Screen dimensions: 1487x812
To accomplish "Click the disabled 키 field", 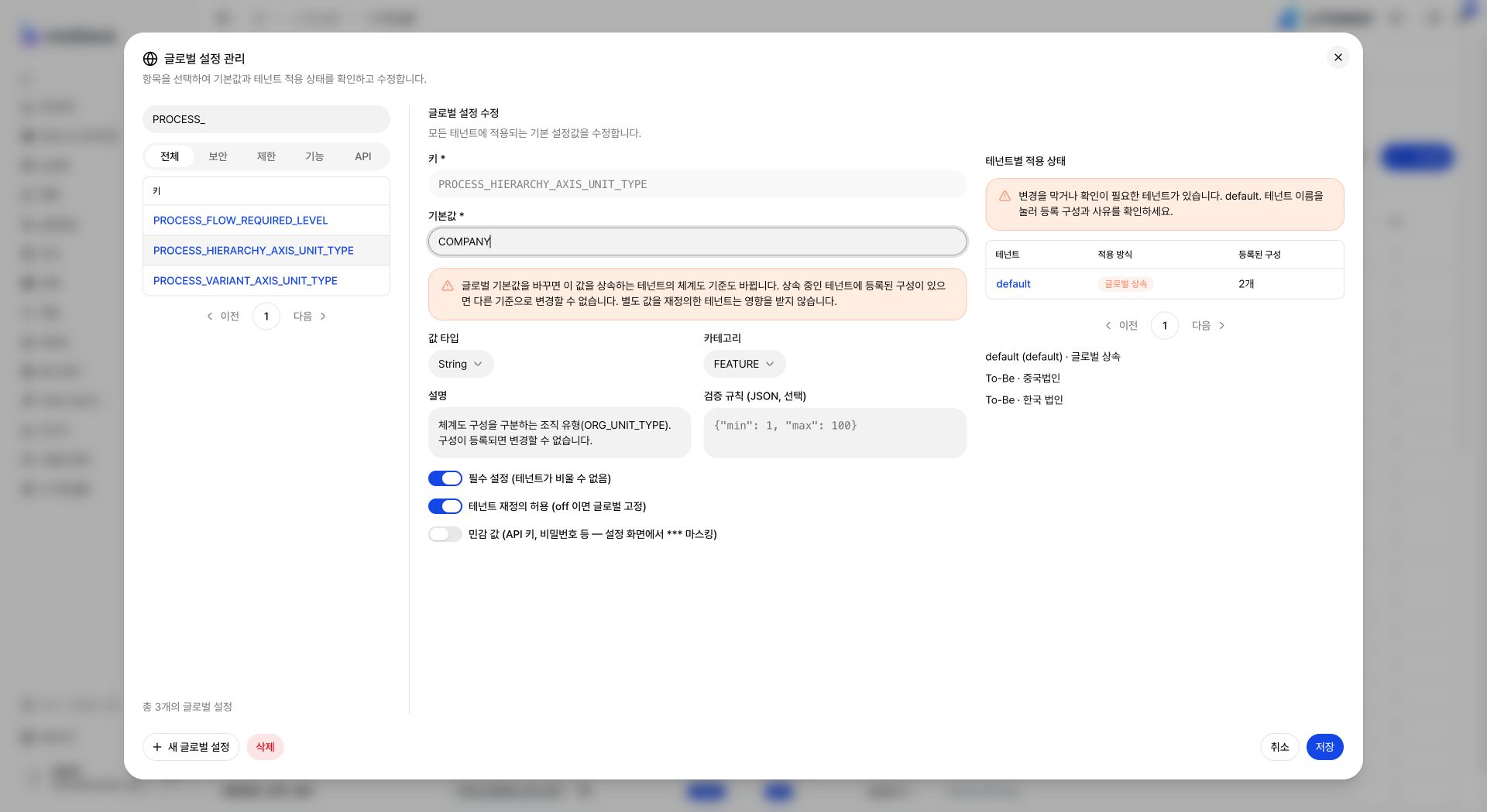I will coord(697,184).
